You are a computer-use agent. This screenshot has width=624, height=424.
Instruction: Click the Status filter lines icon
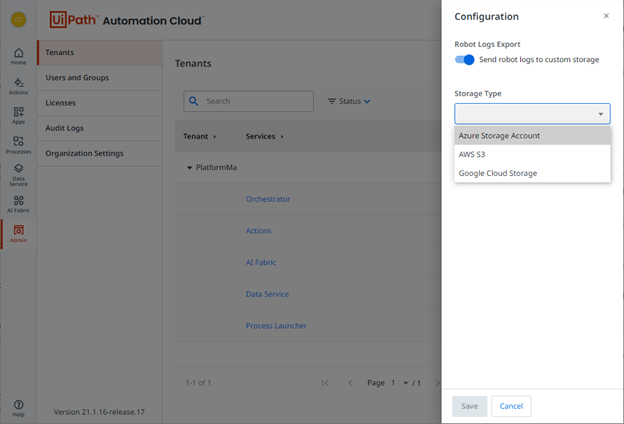coord(332,101)
